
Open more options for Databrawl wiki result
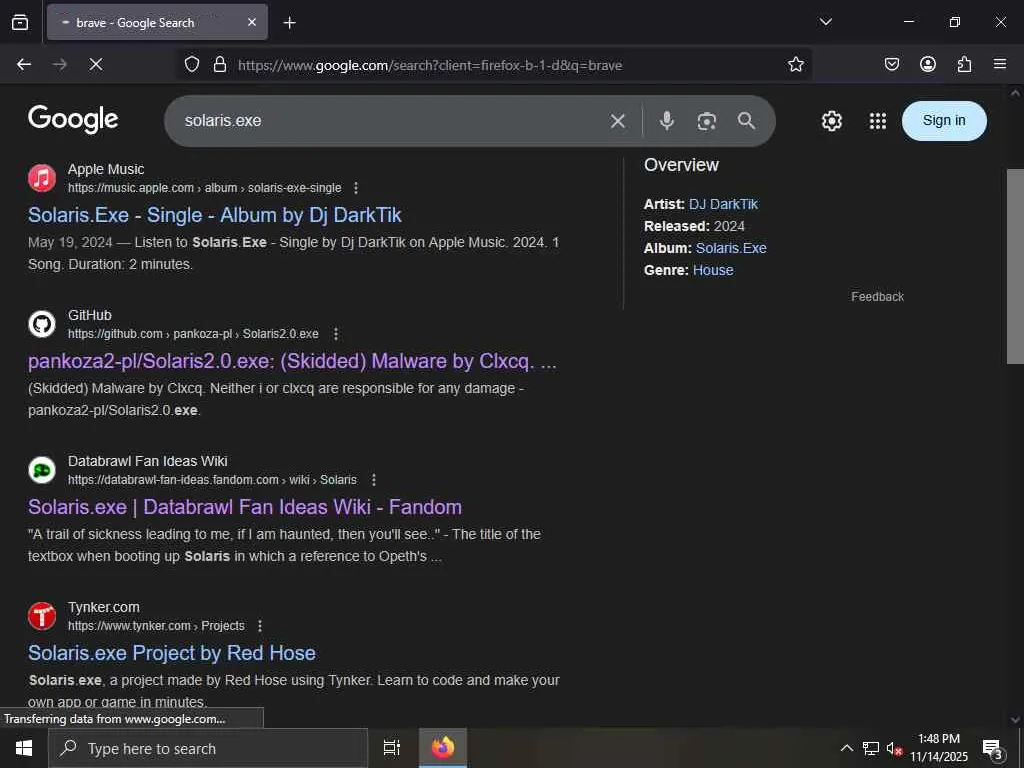click(374, 480)
